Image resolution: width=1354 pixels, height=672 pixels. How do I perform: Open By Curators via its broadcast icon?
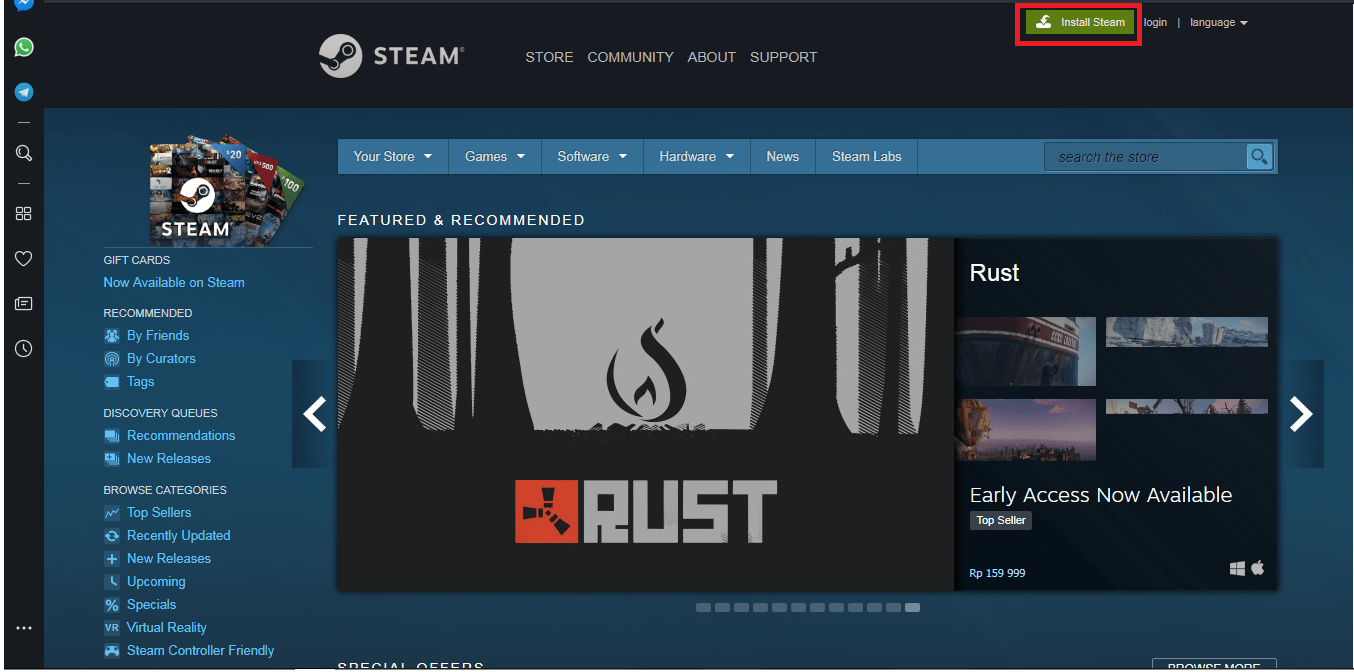click(x=111, y=358)
